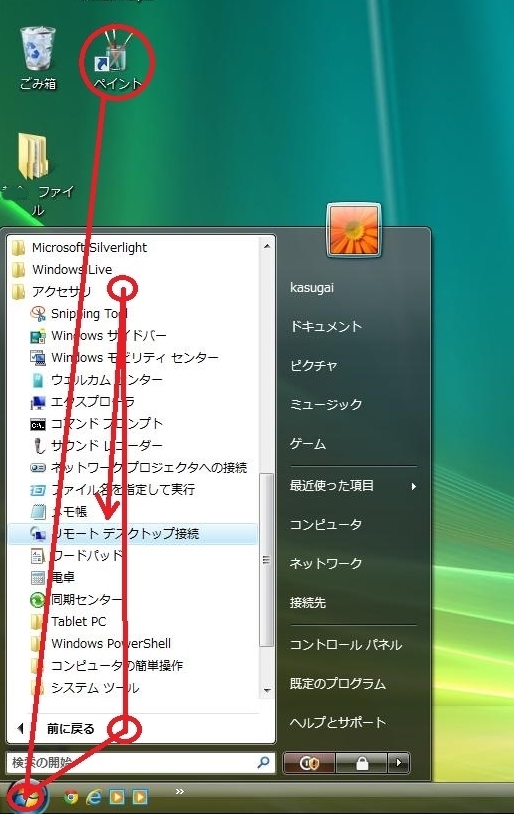
Task: Show hidden quick launch items chevron
Action: (x=180, y=791)
